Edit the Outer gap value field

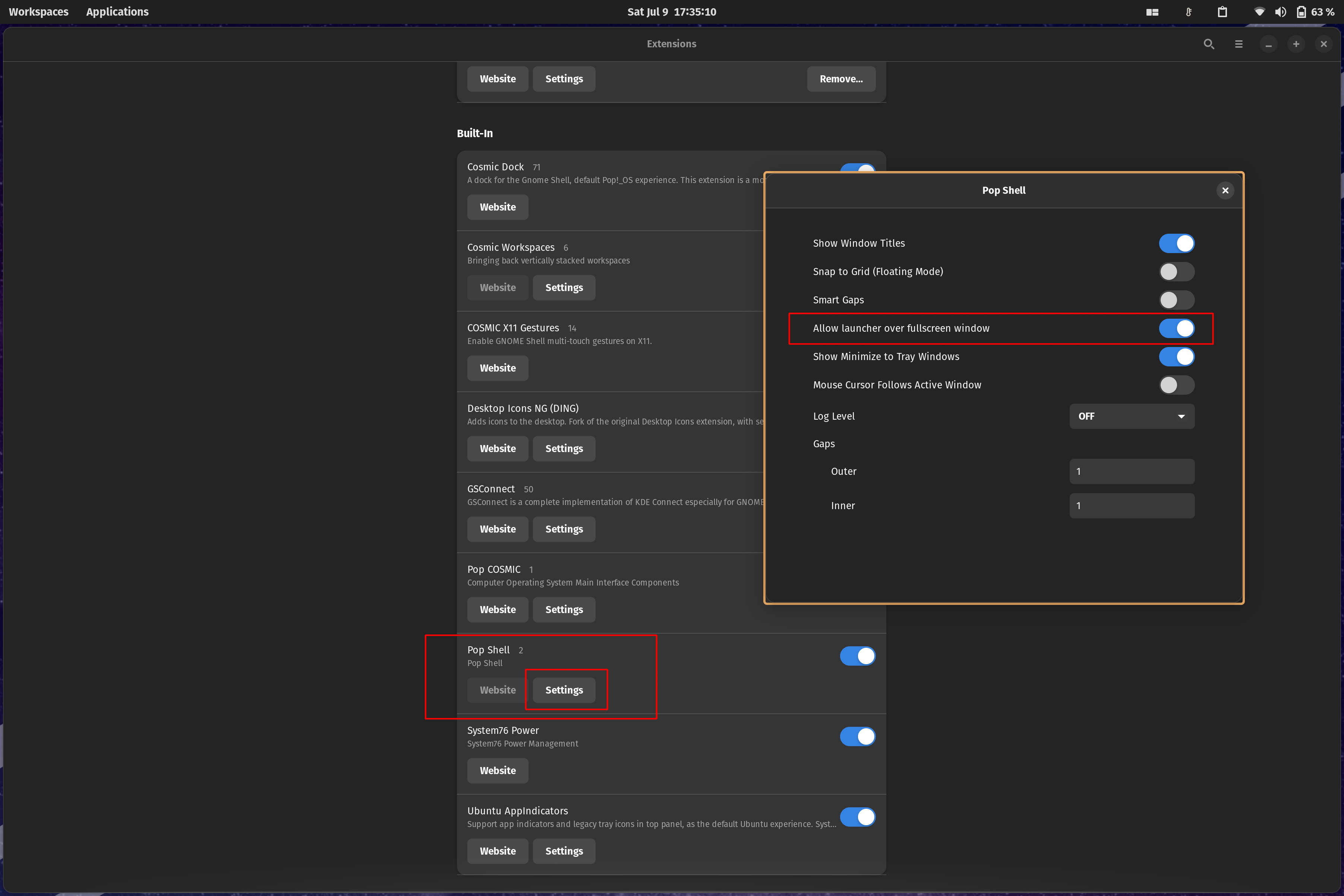point(1132,471)
